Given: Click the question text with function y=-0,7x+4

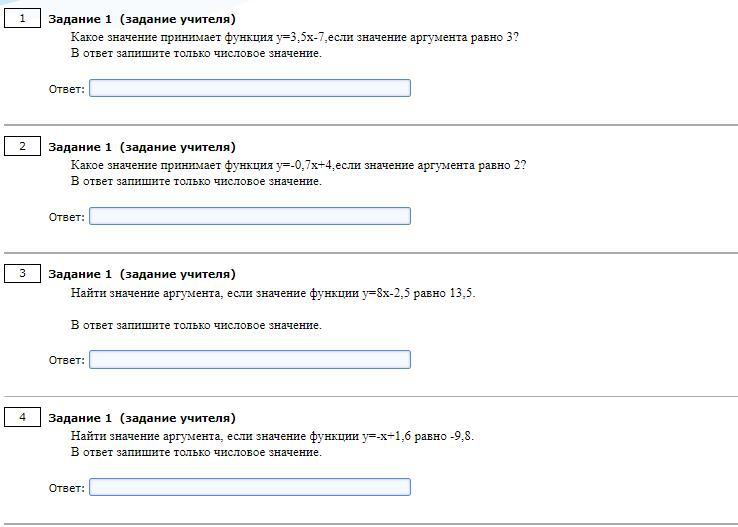Looking at the screenshot, I should [x=298, y=165].
